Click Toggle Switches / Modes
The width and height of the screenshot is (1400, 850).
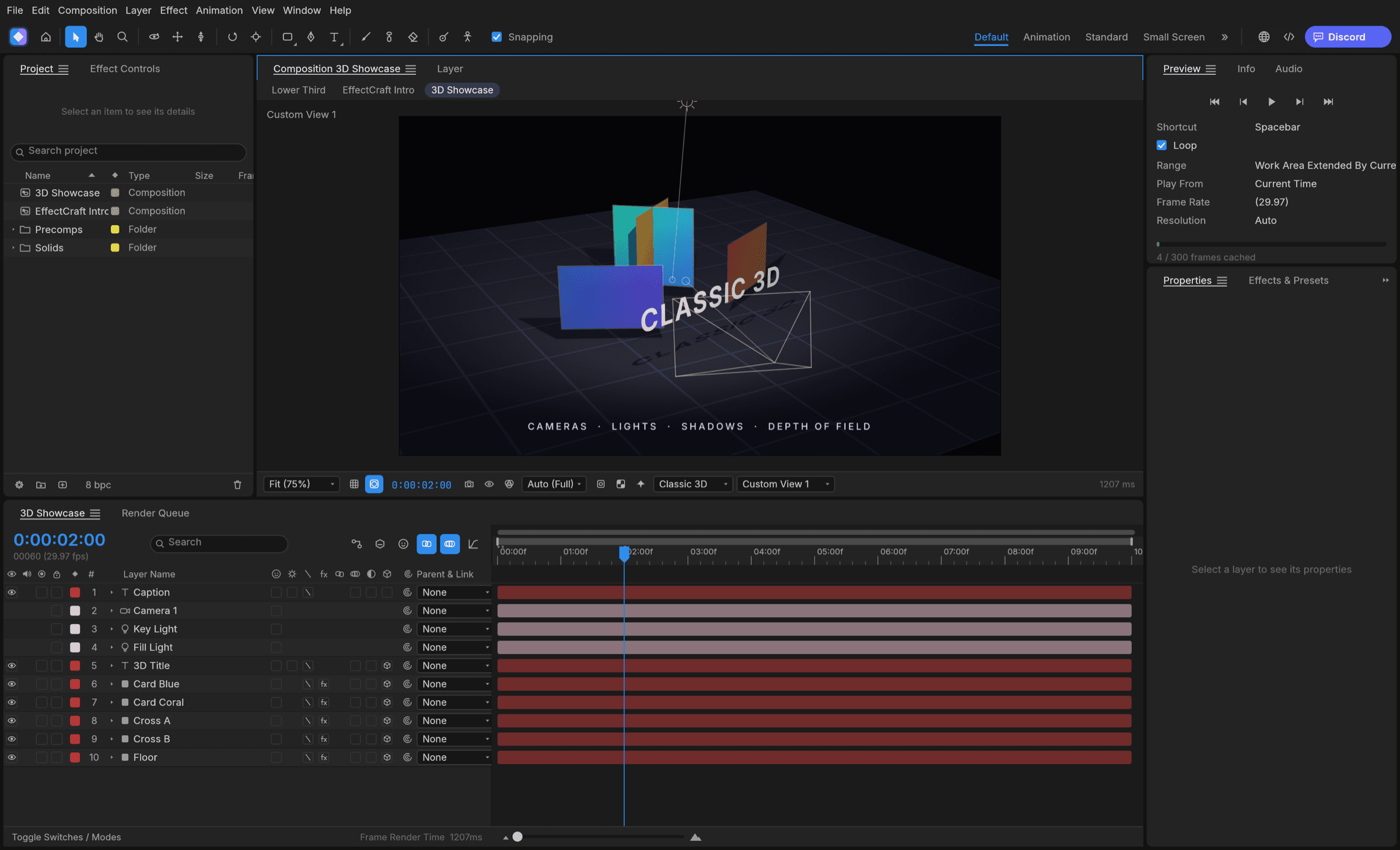[66, 837]
